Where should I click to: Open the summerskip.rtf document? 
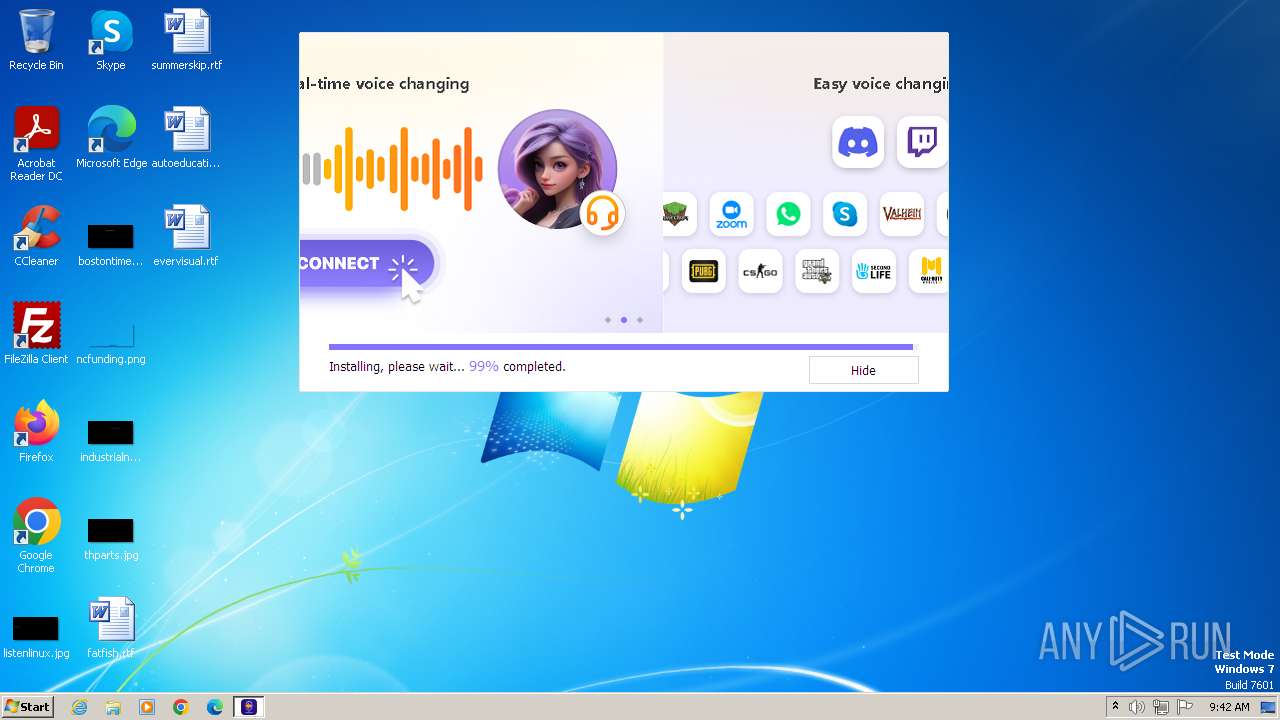pyautogui.click(x=187, y=40)
